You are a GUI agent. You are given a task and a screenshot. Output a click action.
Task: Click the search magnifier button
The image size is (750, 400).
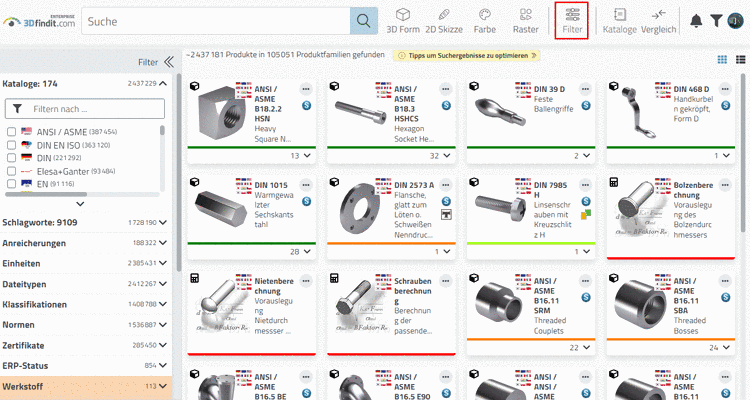[x=364, y=21]
